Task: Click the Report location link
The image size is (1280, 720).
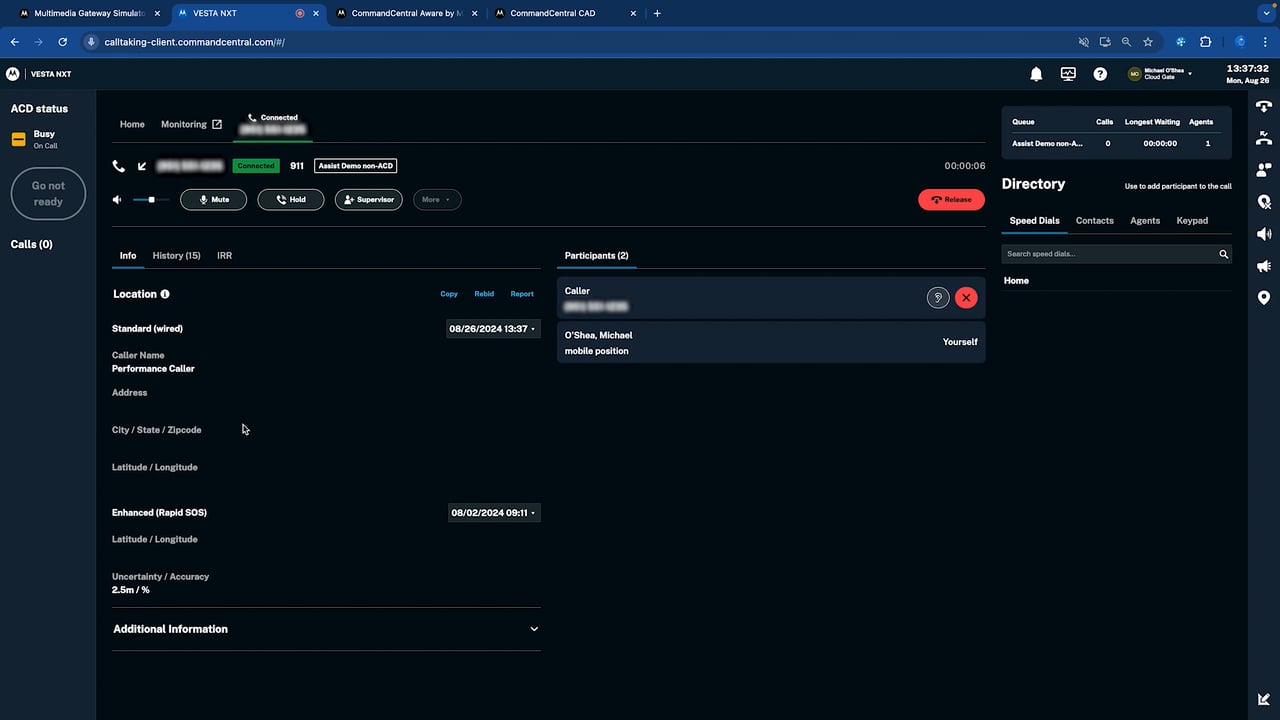Action: click(522, 294)
